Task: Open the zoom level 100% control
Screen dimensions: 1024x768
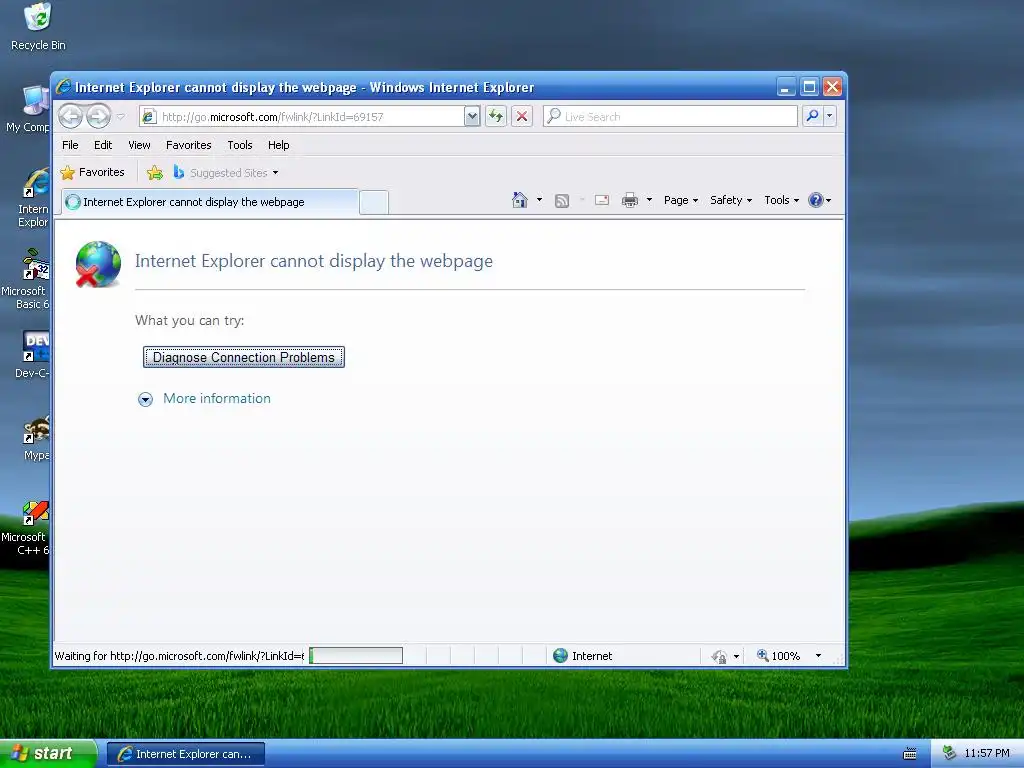Action: coord(778,656)
